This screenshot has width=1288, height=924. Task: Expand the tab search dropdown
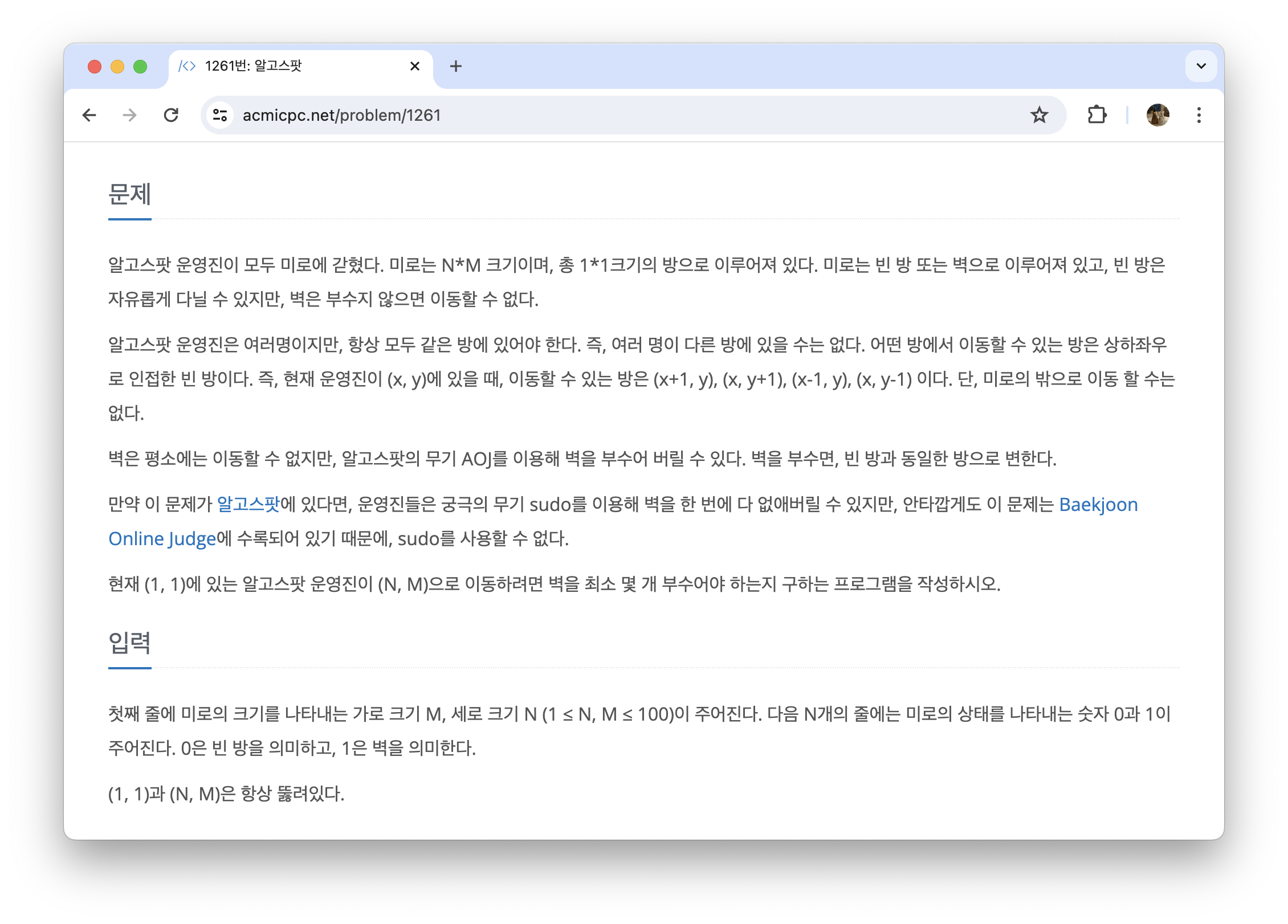(1201, 66)
